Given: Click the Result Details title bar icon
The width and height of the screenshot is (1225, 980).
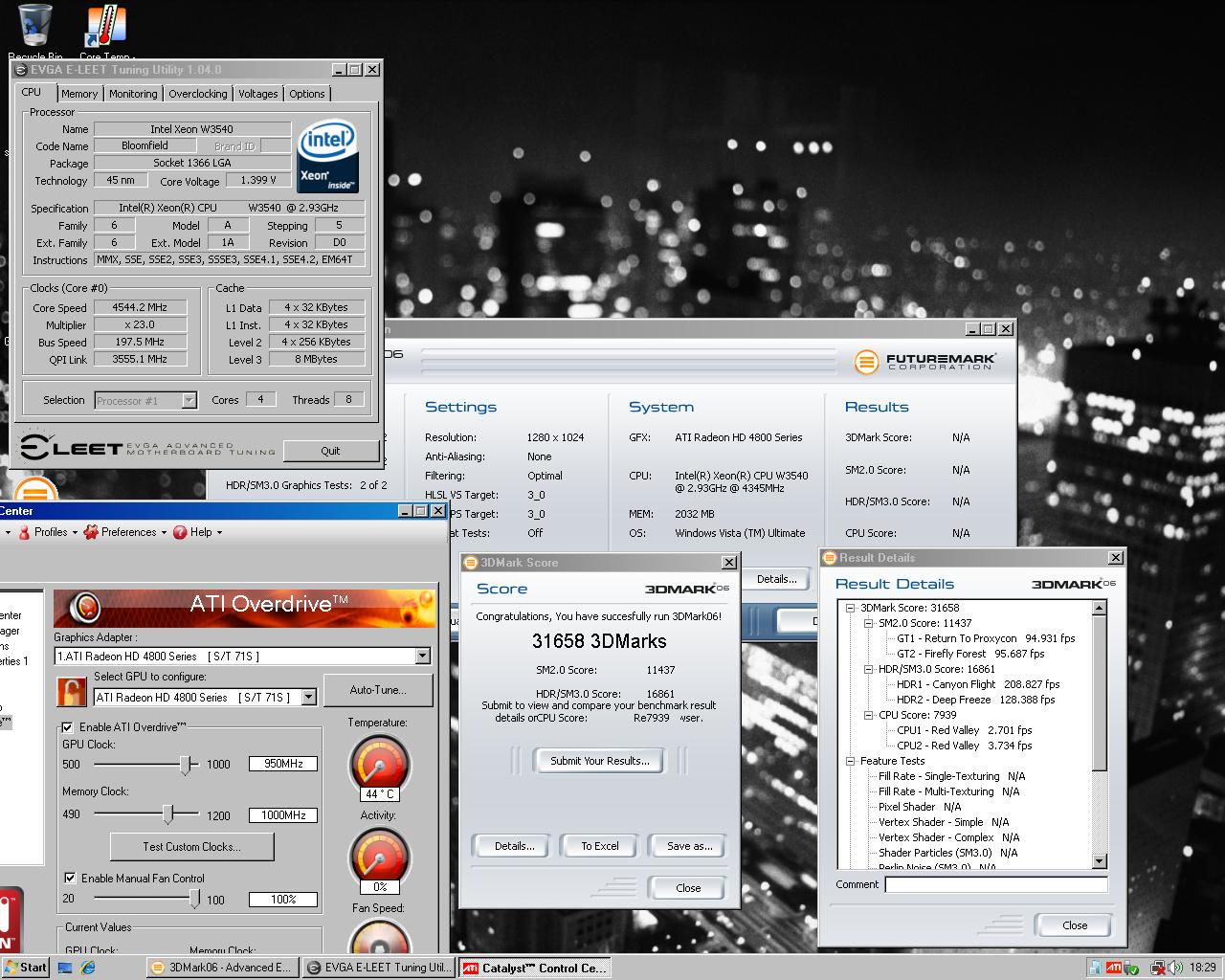Looking at the screenshot, I should (830, 558).
